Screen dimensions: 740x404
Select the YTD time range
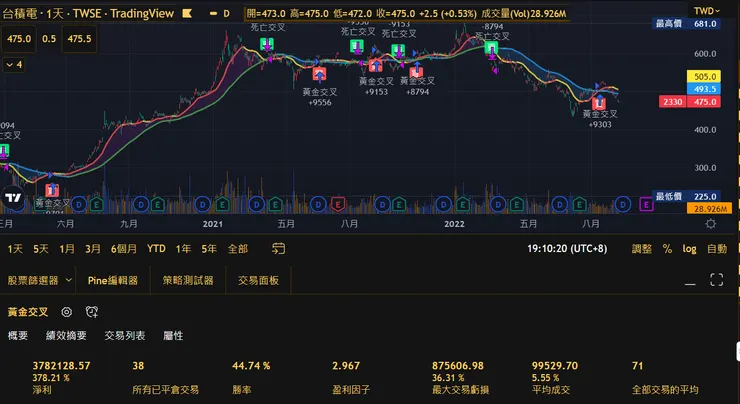coord(156,248)
